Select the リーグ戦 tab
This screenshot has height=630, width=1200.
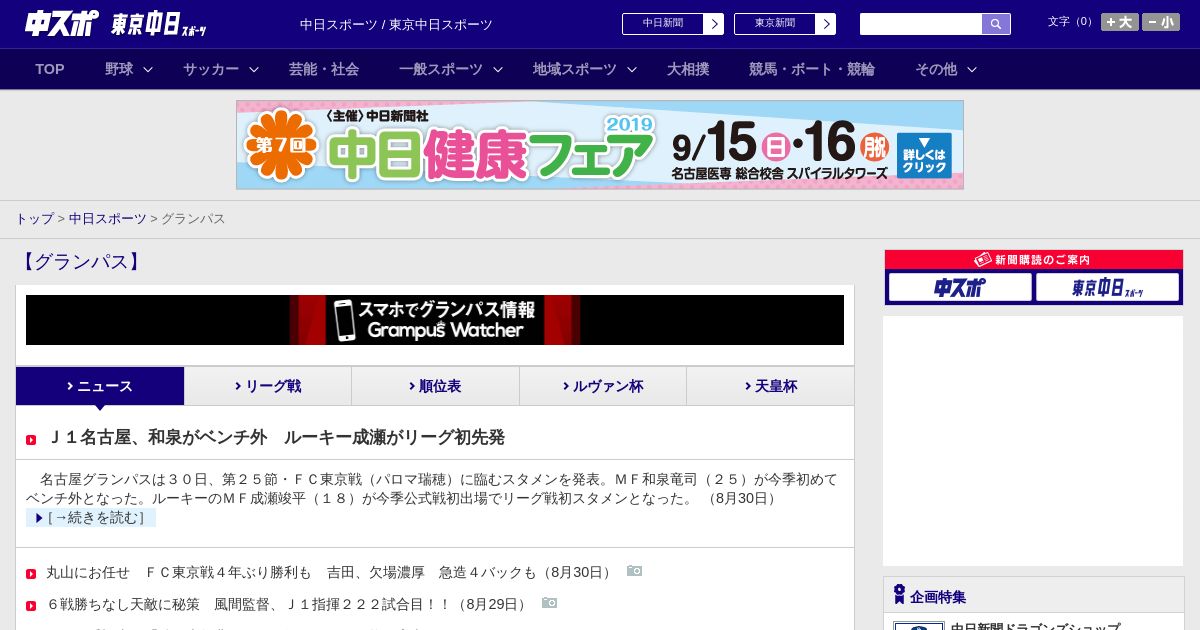coord(268,386)
